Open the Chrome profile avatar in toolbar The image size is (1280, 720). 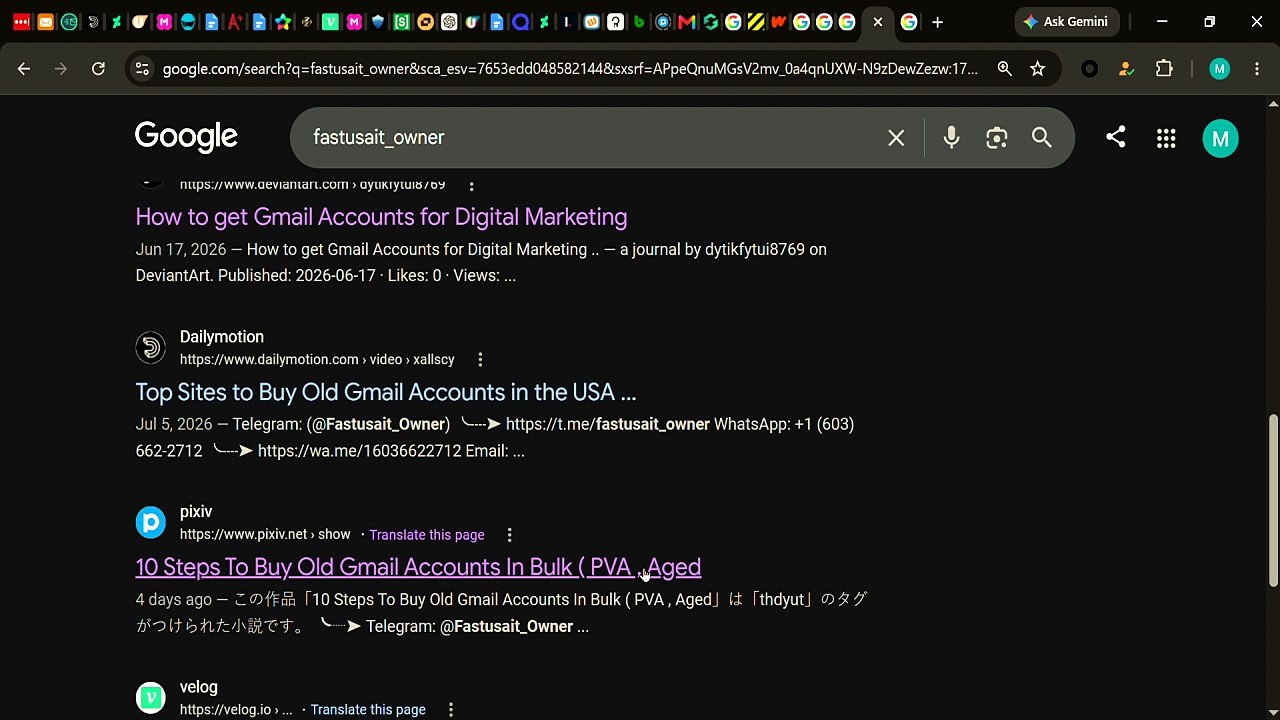pyautogui.click(x=1219, y=69)
